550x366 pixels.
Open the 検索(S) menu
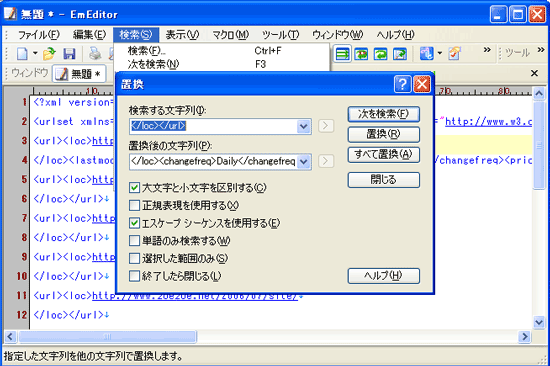click(136, 35)
